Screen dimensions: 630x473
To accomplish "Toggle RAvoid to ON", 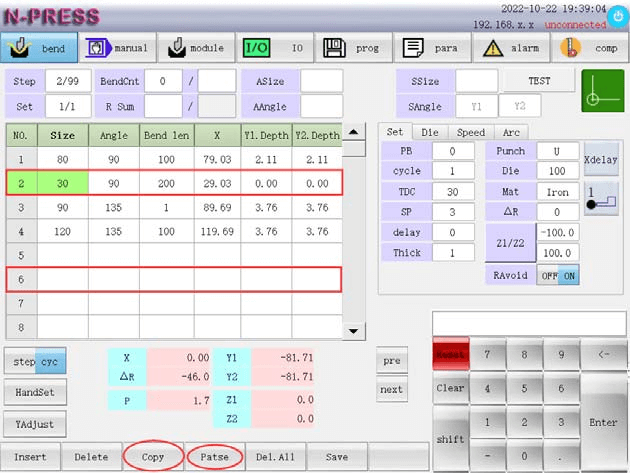I will coord(568,276).
